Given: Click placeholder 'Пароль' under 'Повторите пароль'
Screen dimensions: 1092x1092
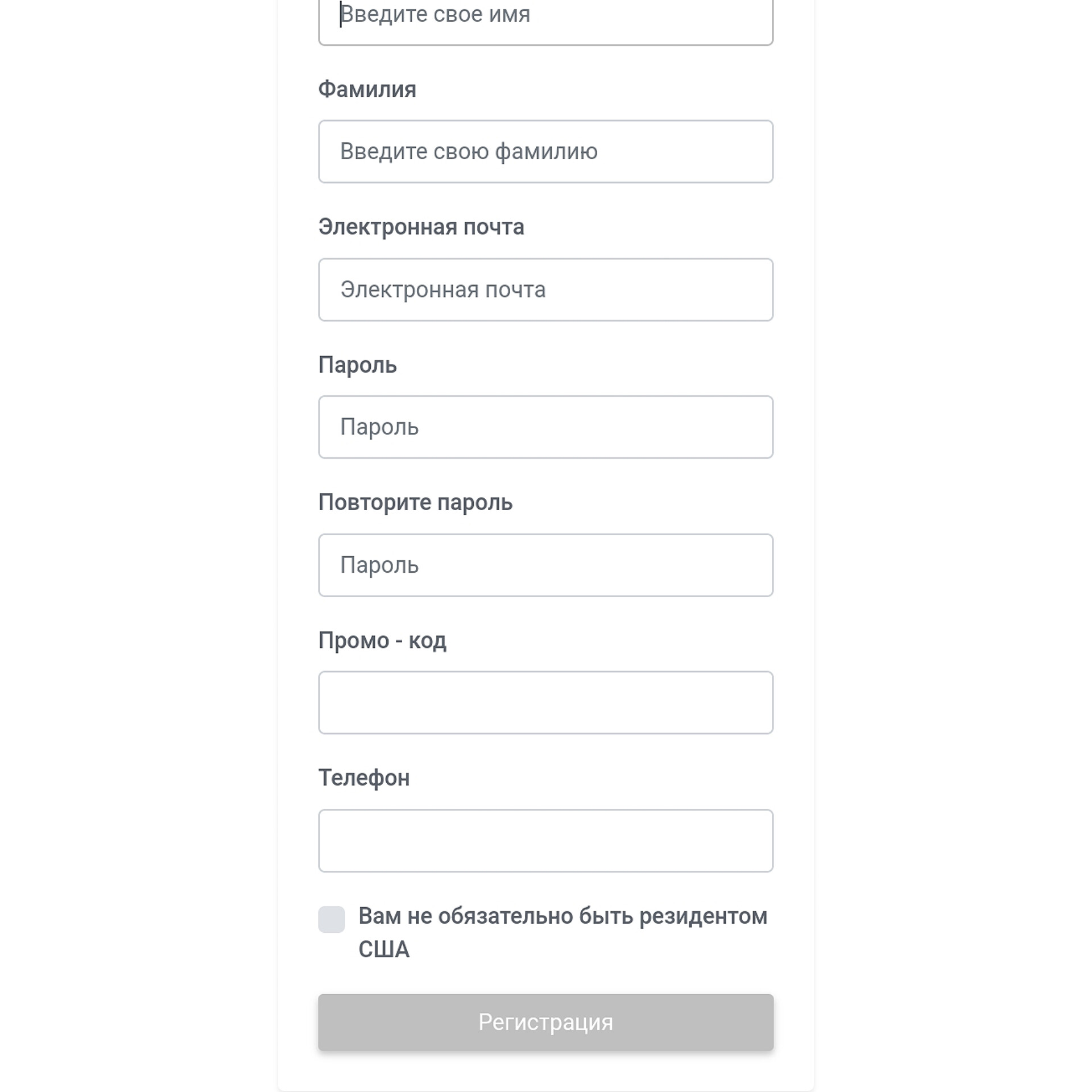Looking at the screenshot, I should (x=379, y=565).
